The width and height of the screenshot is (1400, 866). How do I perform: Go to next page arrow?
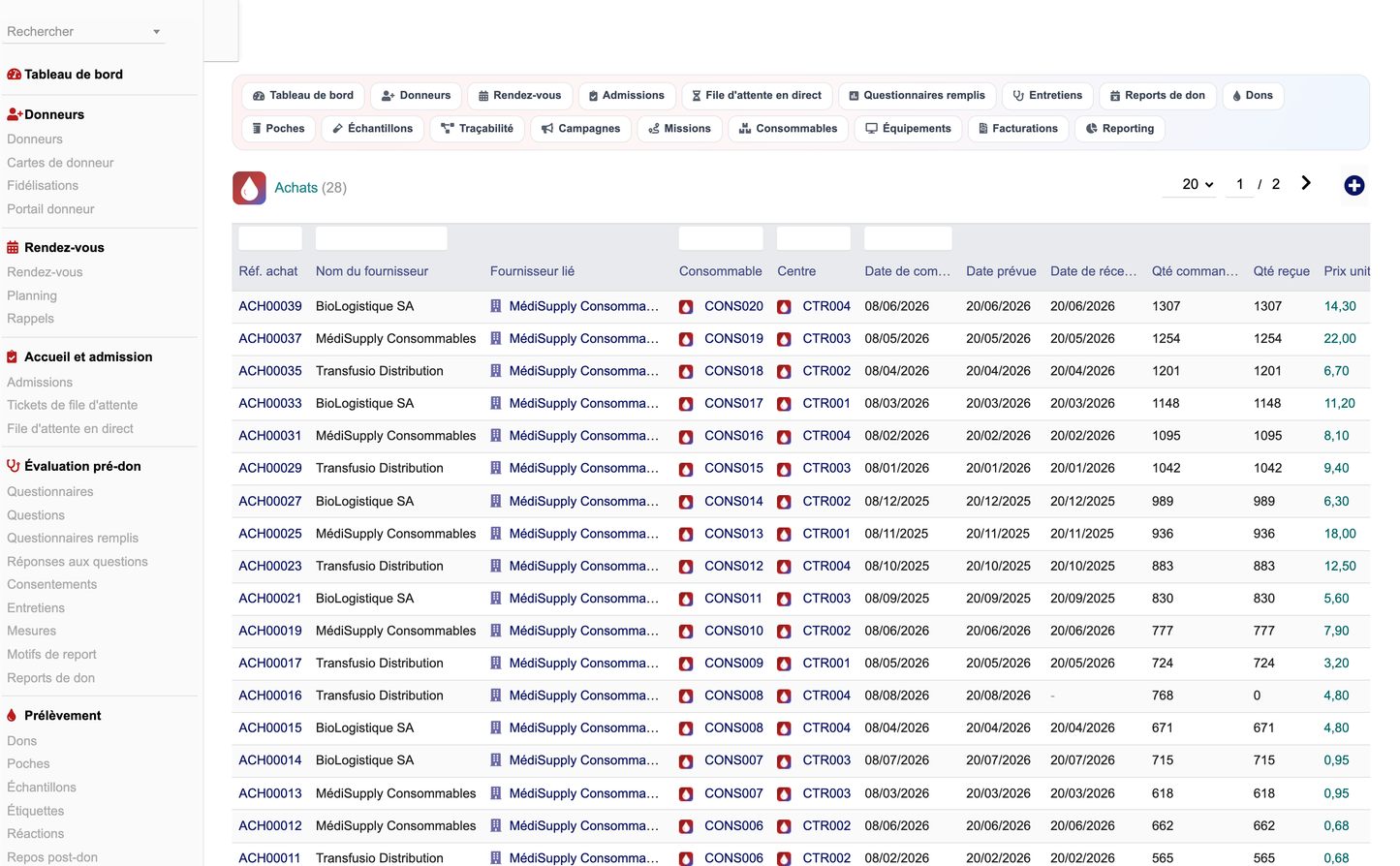1306,183
